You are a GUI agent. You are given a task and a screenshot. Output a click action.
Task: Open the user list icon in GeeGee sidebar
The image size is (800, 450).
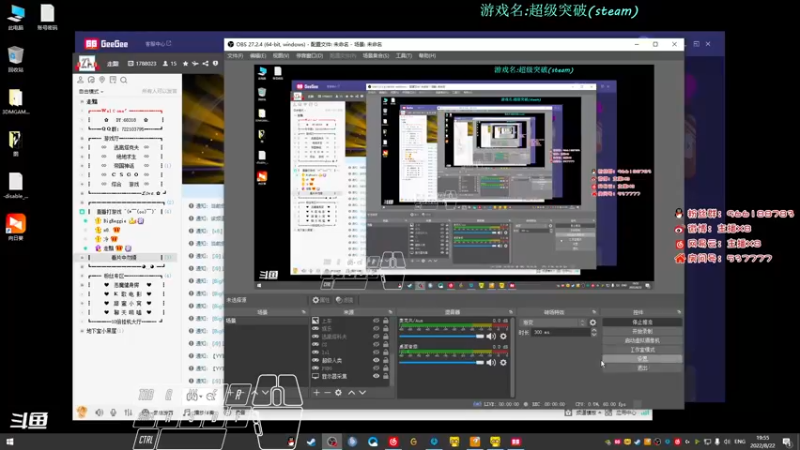80,80
